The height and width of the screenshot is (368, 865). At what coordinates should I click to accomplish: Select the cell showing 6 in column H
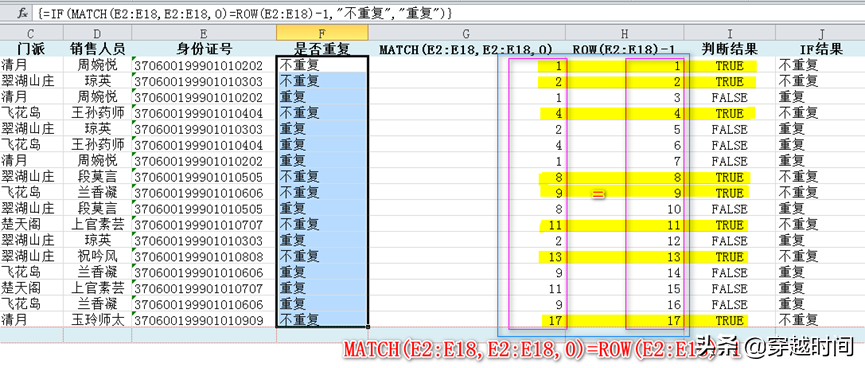(x=624, y=146)
